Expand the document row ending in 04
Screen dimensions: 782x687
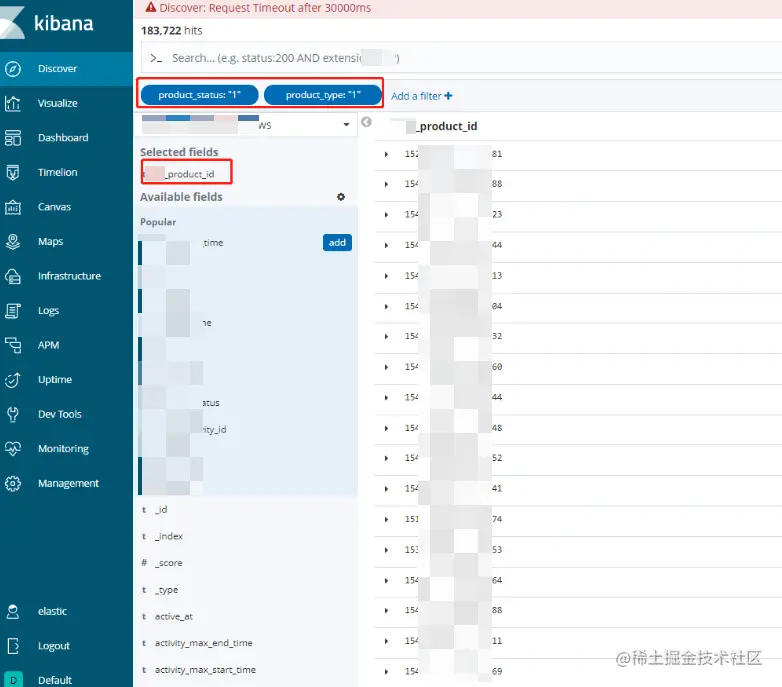(x=386, y=306)
